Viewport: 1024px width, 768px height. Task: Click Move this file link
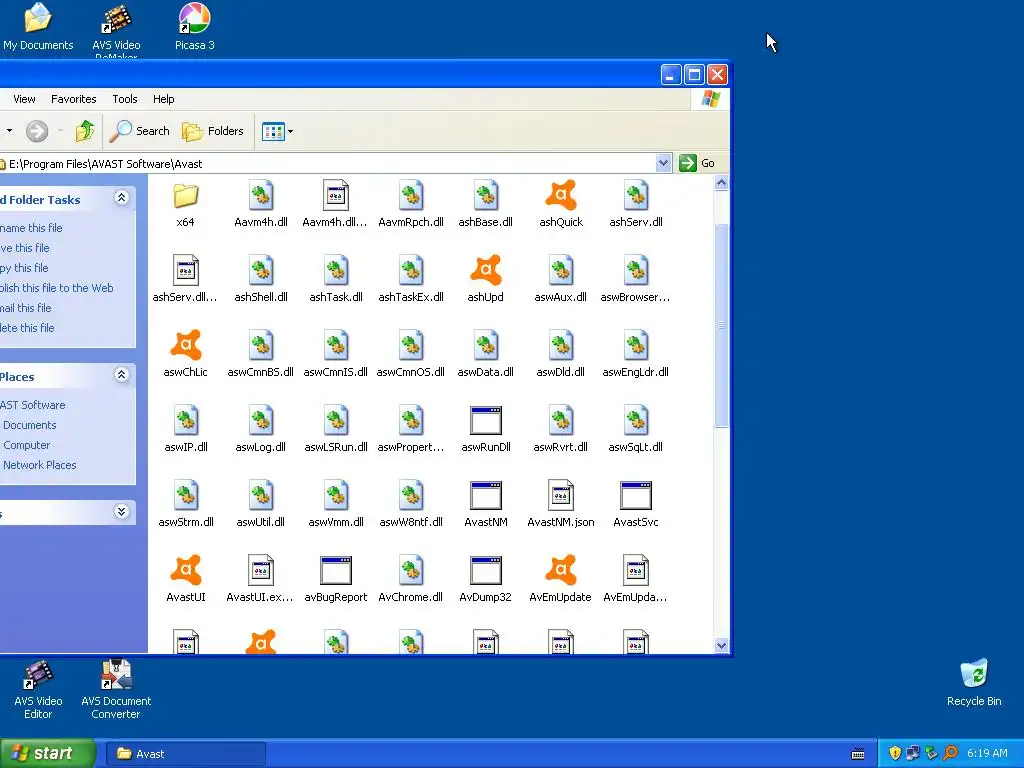[25, 248]
